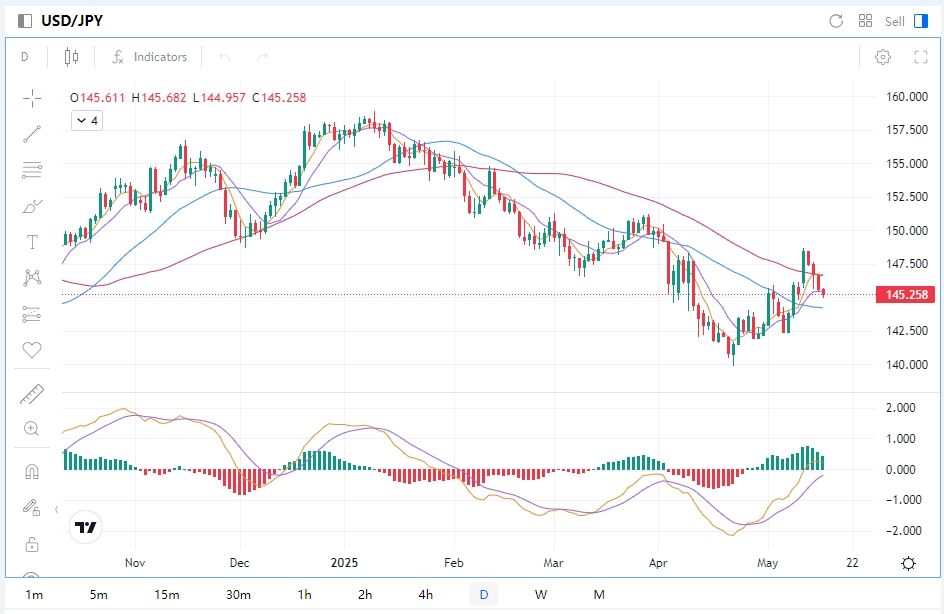The height and width of the screenshot is (614, 944).
Task: Redo the last chart action
Action: pyautogui.click(x=262, y=57)
